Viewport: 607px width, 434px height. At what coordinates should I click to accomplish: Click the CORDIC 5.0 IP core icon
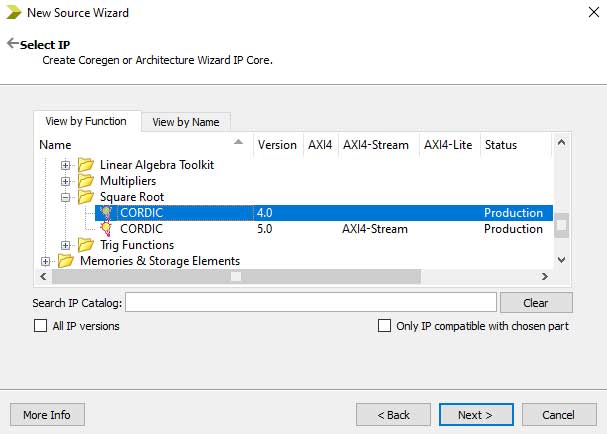coord(105,229)
